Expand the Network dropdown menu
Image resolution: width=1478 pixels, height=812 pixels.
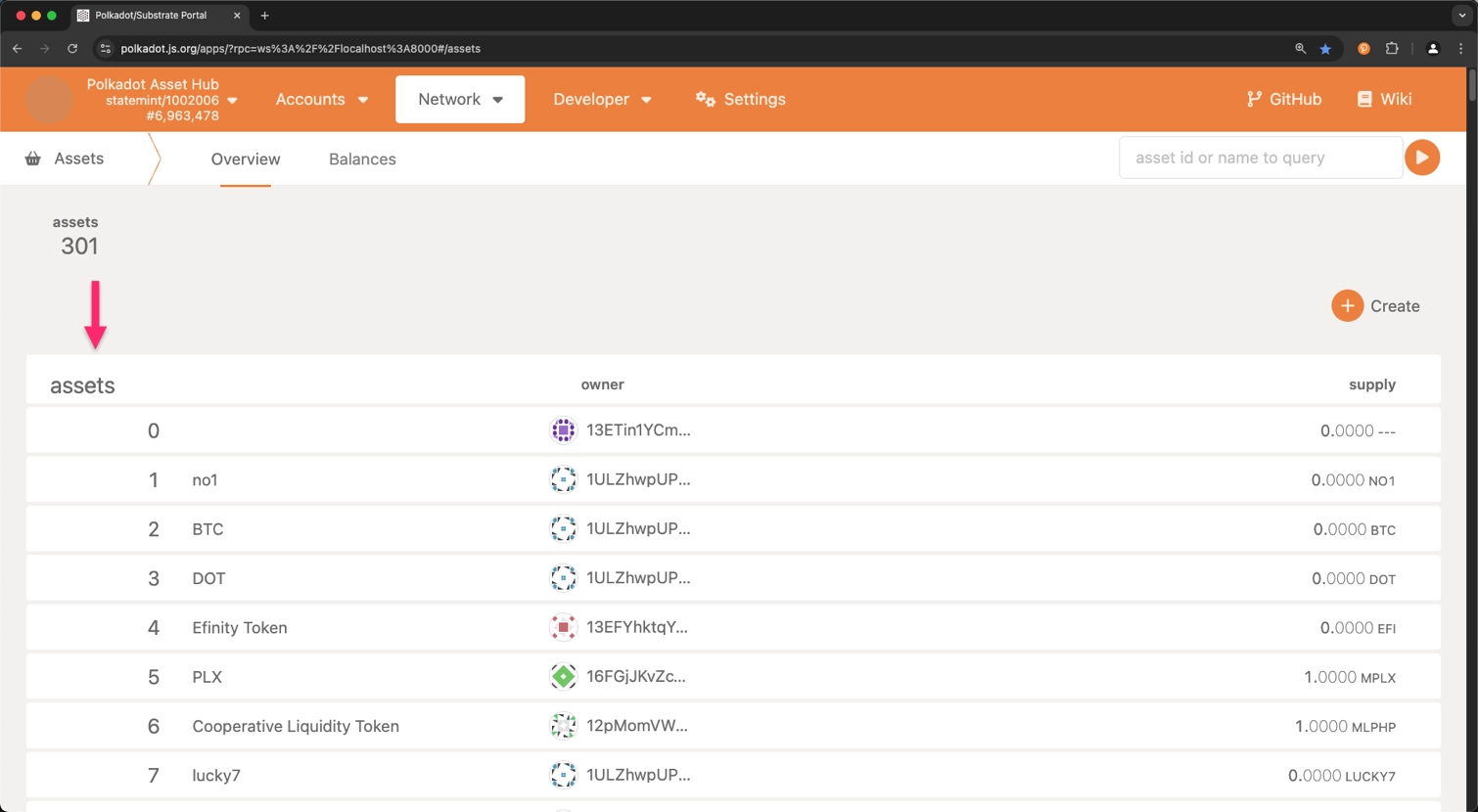459,100
